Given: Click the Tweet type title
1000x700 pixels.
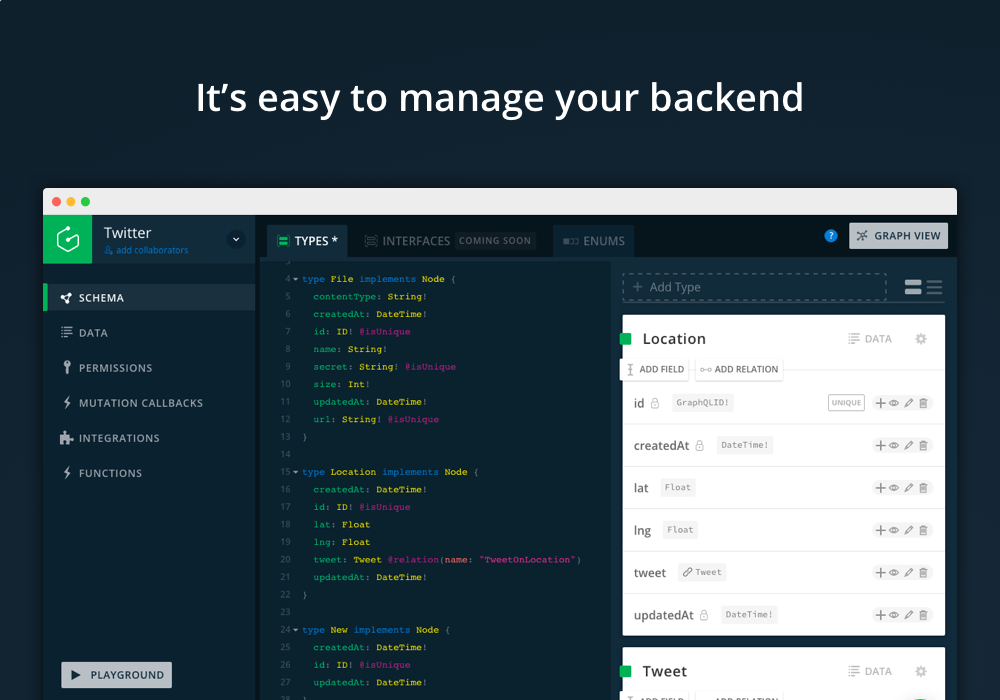Looking at the screenshot, I should (665, 671).
